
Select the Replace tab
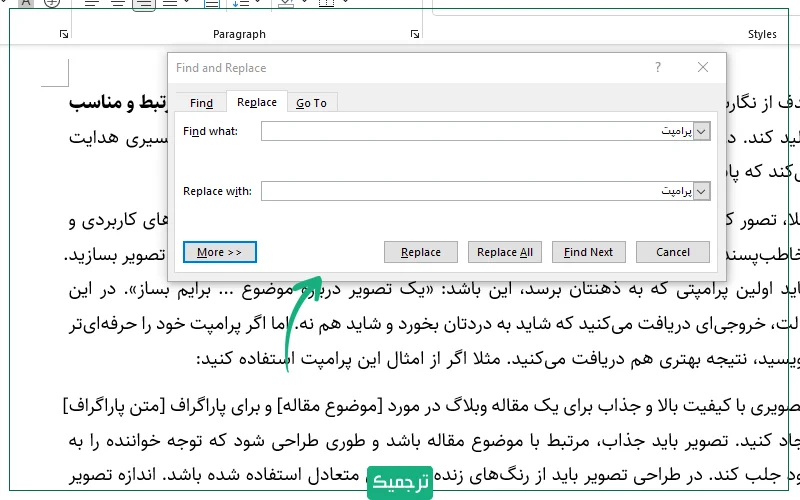coord(257,102)
